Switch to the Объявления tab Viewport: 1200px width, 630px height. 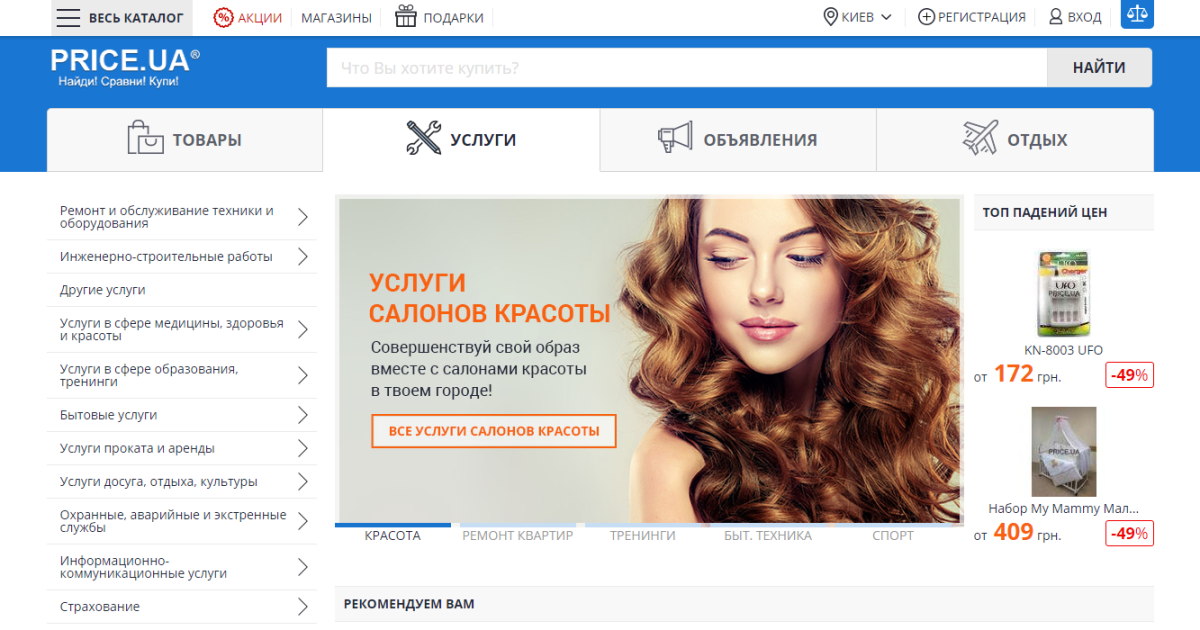coord(738,140)
